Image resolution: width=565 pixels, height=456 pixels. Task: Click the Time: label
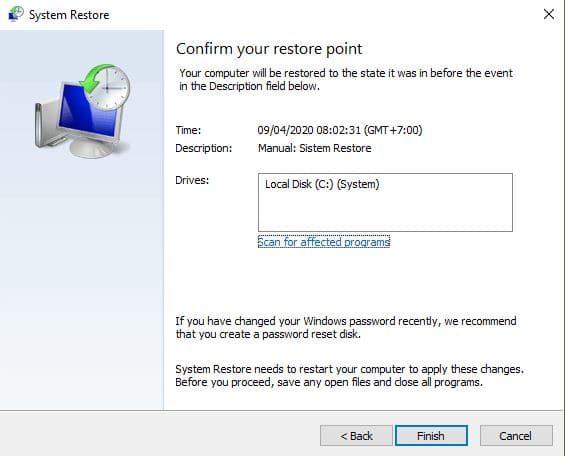[x=188, y=130]
